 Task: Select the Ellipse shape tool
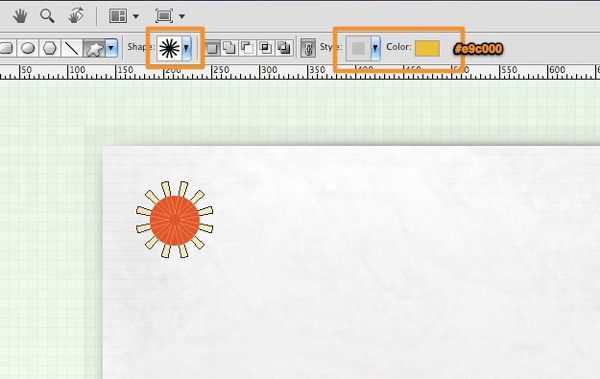[x=28, y=48]
